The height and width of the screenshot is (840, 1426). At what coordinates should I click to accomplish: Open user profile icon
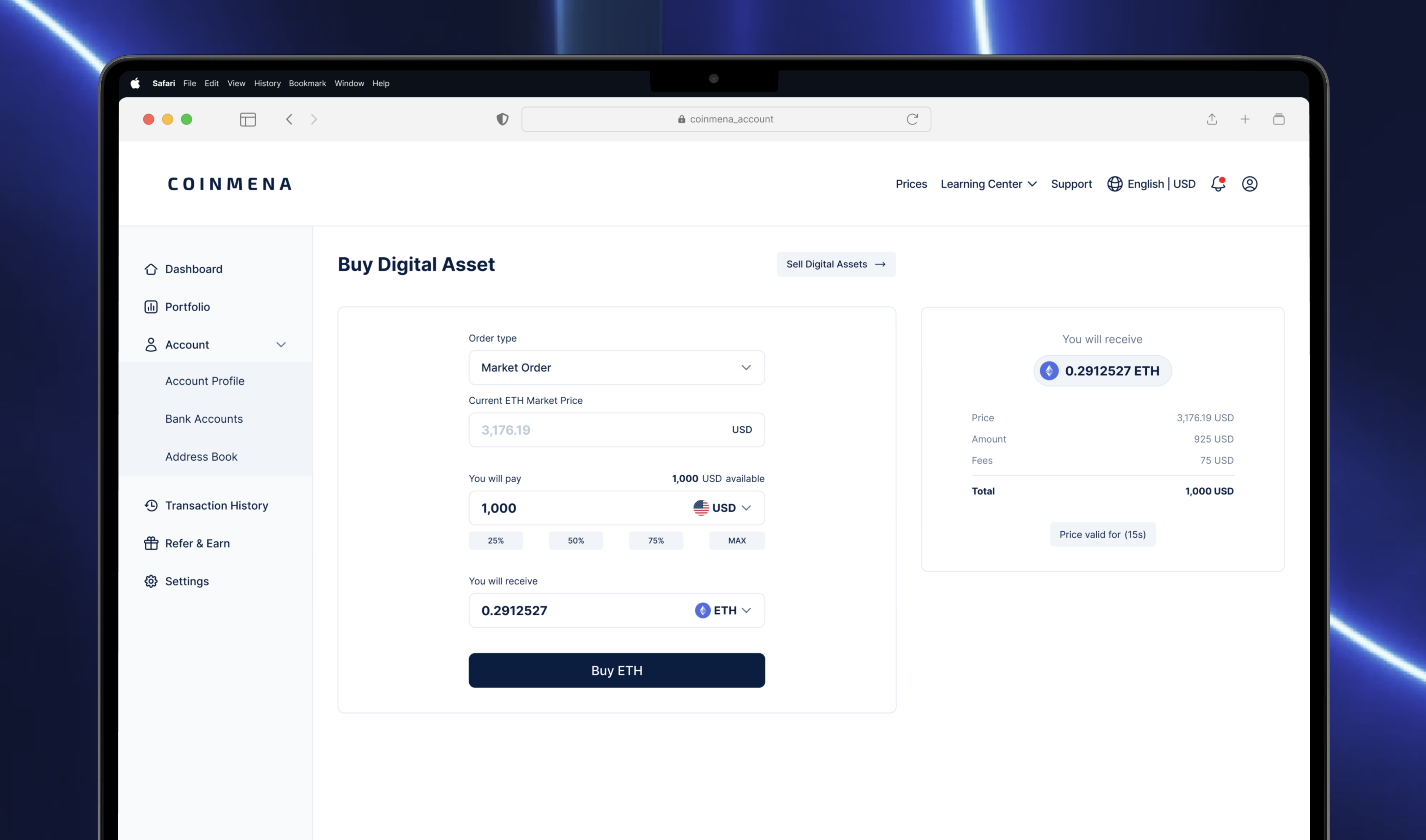tap(1250, 184)
